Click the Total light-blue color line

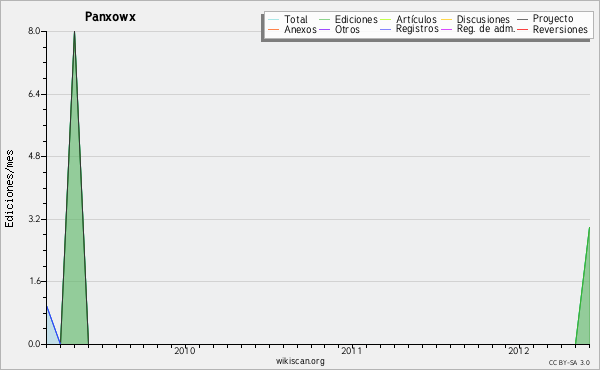point(274,19)
